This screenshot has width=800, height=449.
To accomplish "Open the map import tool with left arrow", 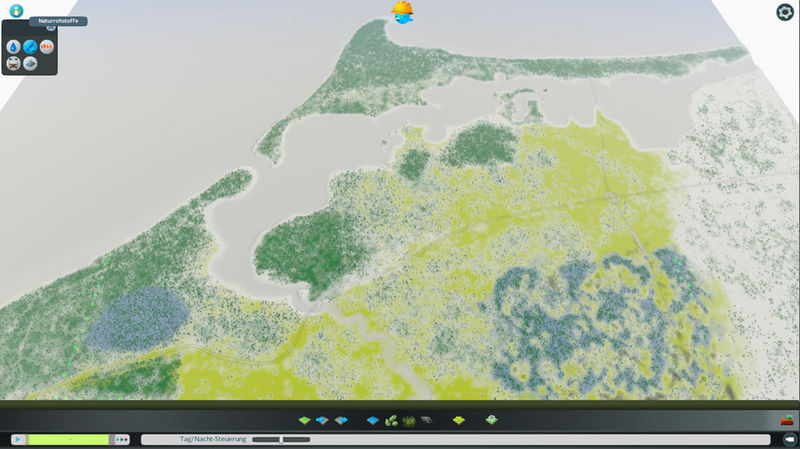I will (x=323, y=421).
